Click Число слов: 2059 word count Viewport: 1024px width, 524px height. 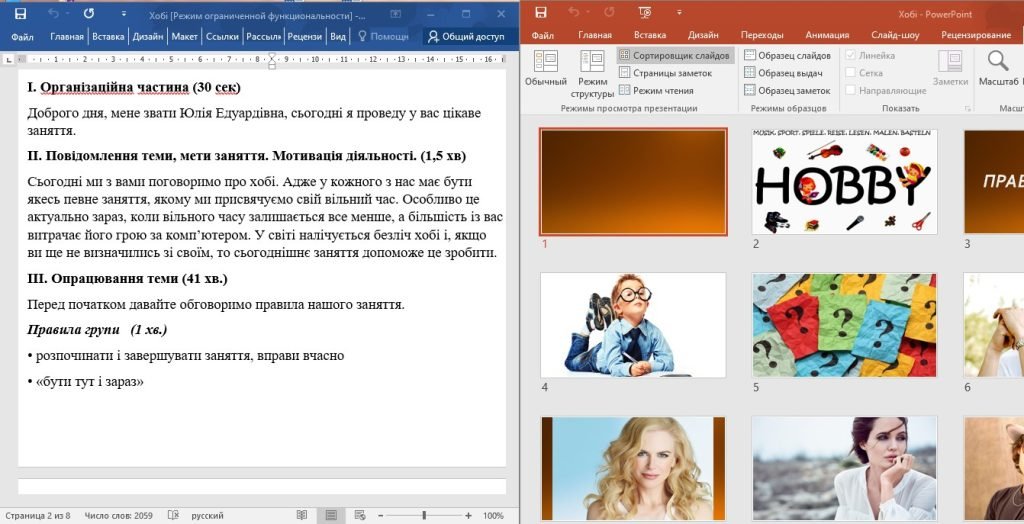pyautogui.click(x=118, y=516)
